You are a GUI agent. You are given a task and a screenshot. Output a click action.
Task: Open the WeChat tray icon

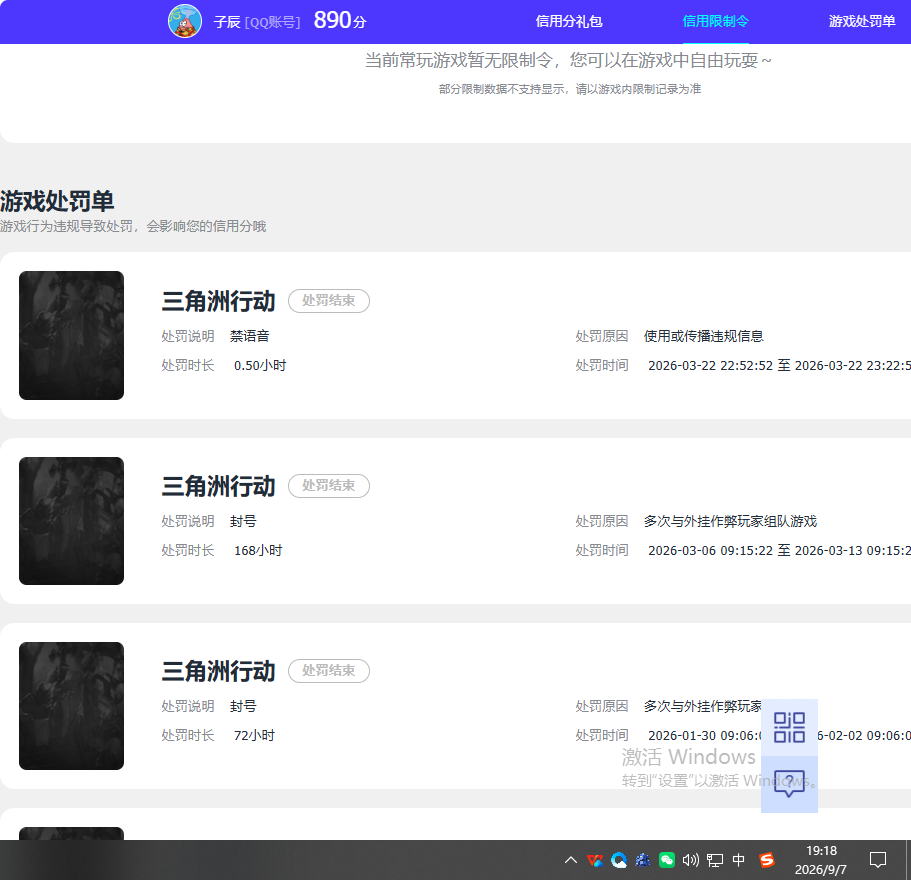click(x=667, y=860)
